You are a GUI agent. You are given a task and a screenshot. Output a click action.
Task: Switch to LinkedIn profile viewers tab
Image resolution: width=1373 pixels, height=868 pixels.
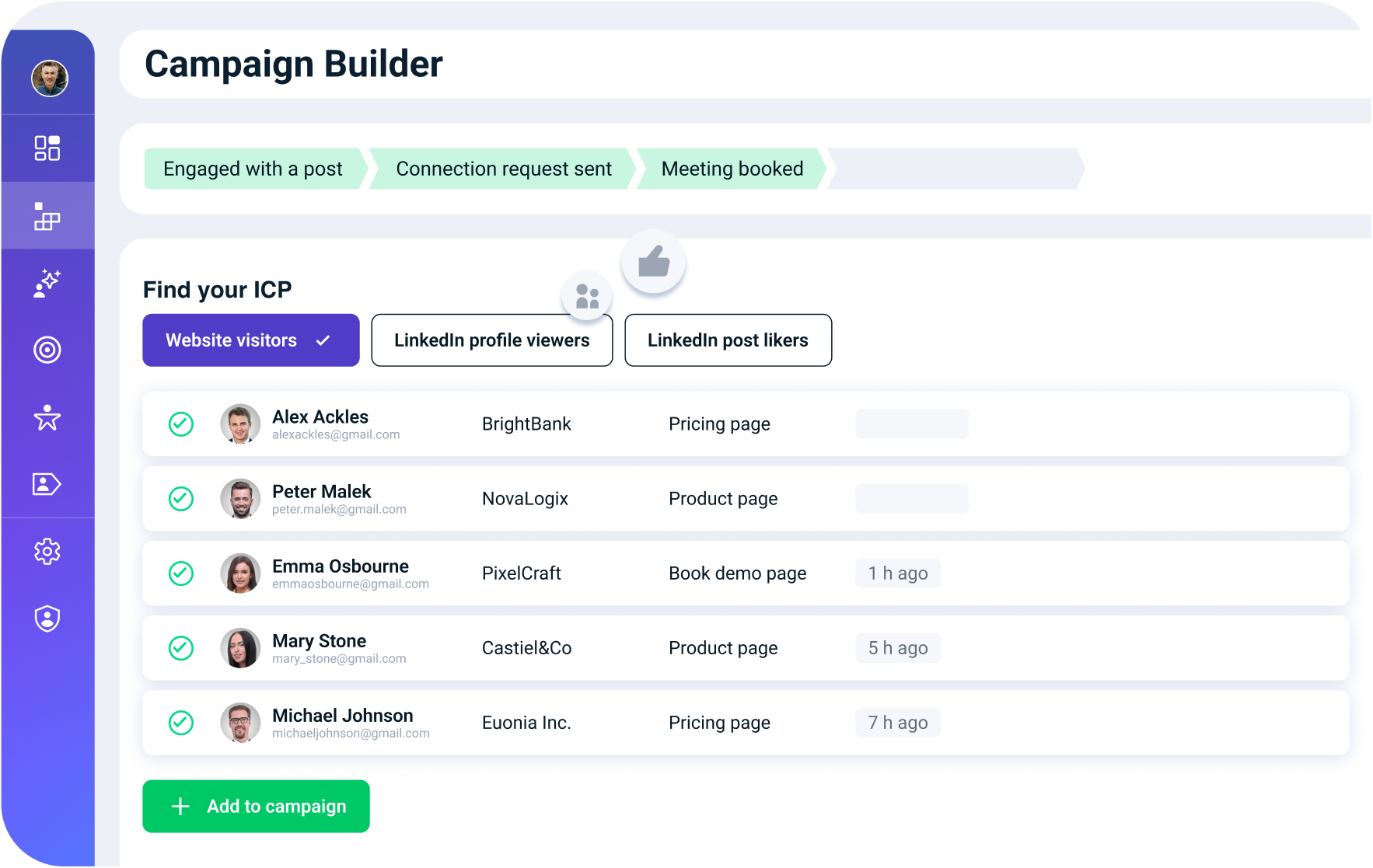click(x=491, y=340)
